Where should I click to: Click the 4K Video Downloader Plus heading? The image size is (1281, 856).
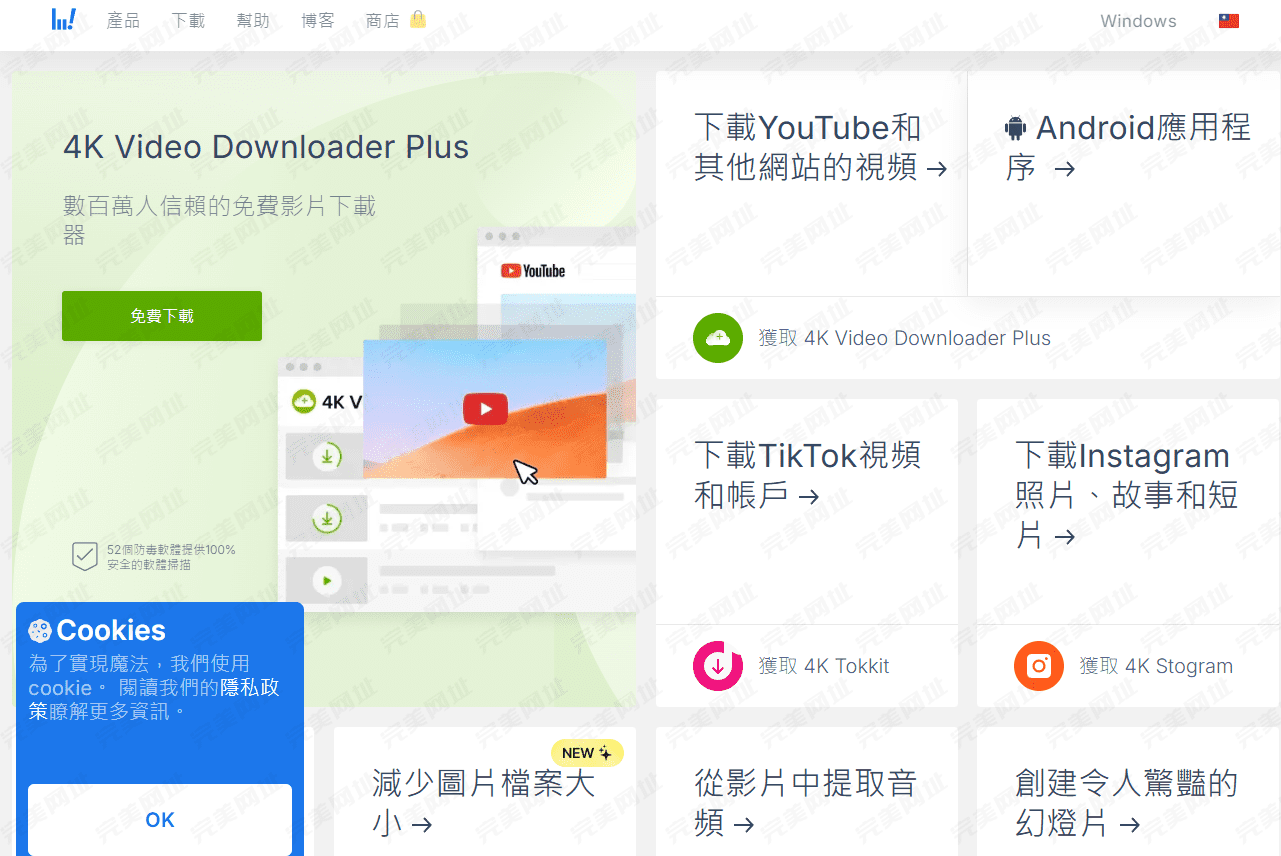click(266, 147)
